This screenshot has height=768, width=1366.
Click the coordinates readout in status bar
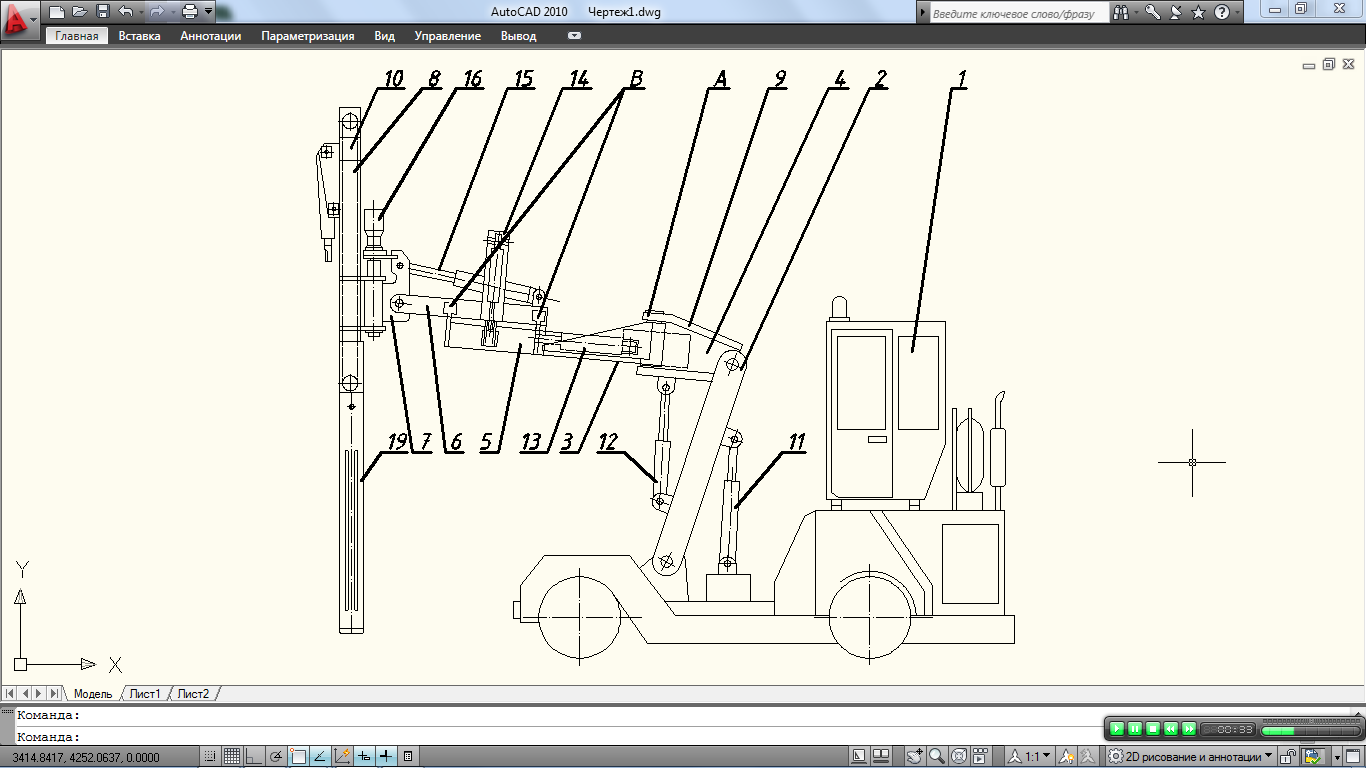pos(86,758)
